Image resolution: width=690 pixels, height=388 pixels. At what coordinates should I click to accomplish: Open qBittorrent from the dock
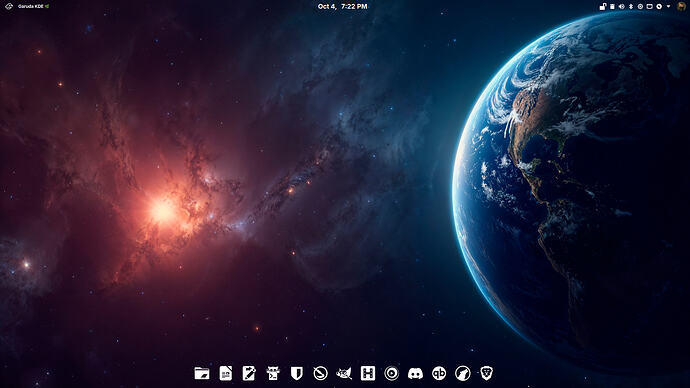(439, 373)
